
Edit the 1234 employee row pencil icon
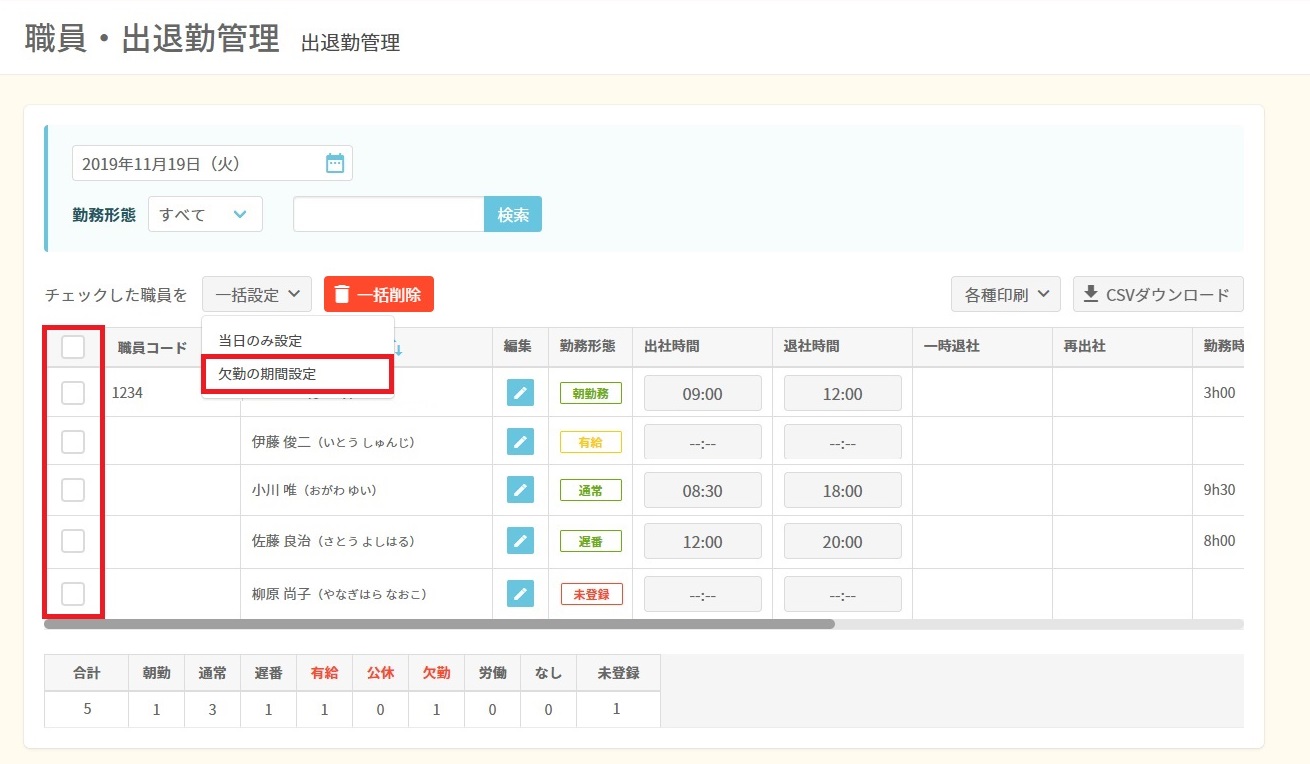coord(520,393)
